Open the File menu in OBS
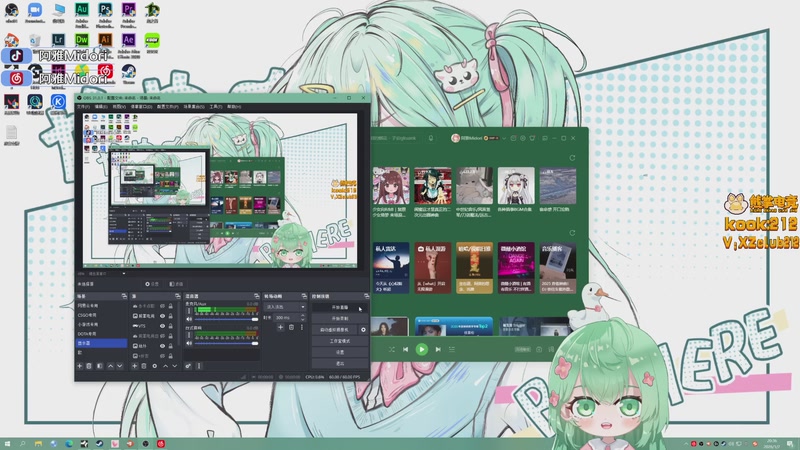 pyautogui.click(x=83, y=107)
